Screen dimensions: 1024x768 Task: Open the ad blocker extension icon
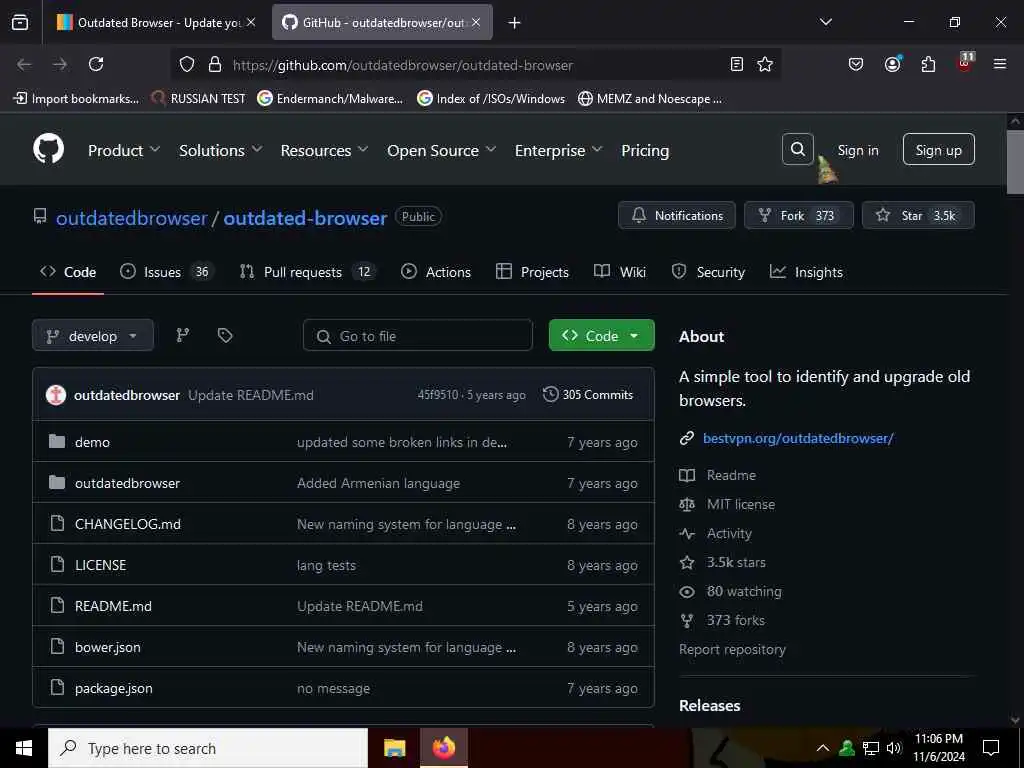tap(965, 63)
